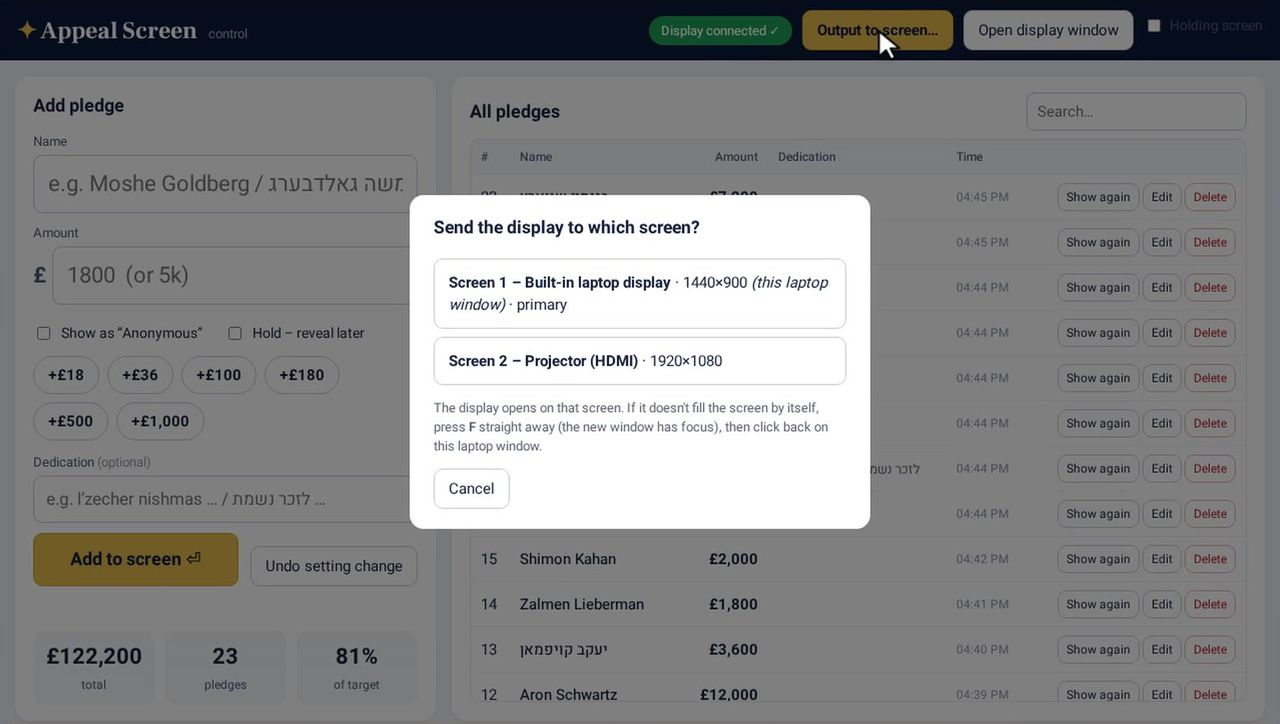Click the Add to screen button

click(136, 559)
